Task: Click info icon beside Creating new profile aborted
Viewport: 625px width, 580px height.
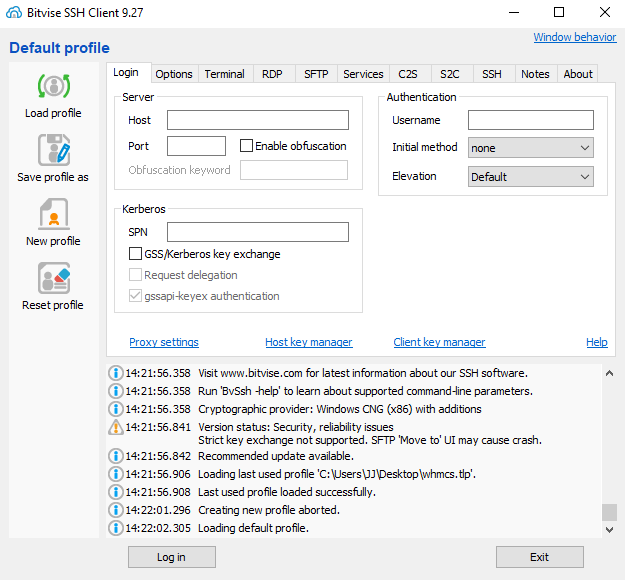Action: pos(116,510)
